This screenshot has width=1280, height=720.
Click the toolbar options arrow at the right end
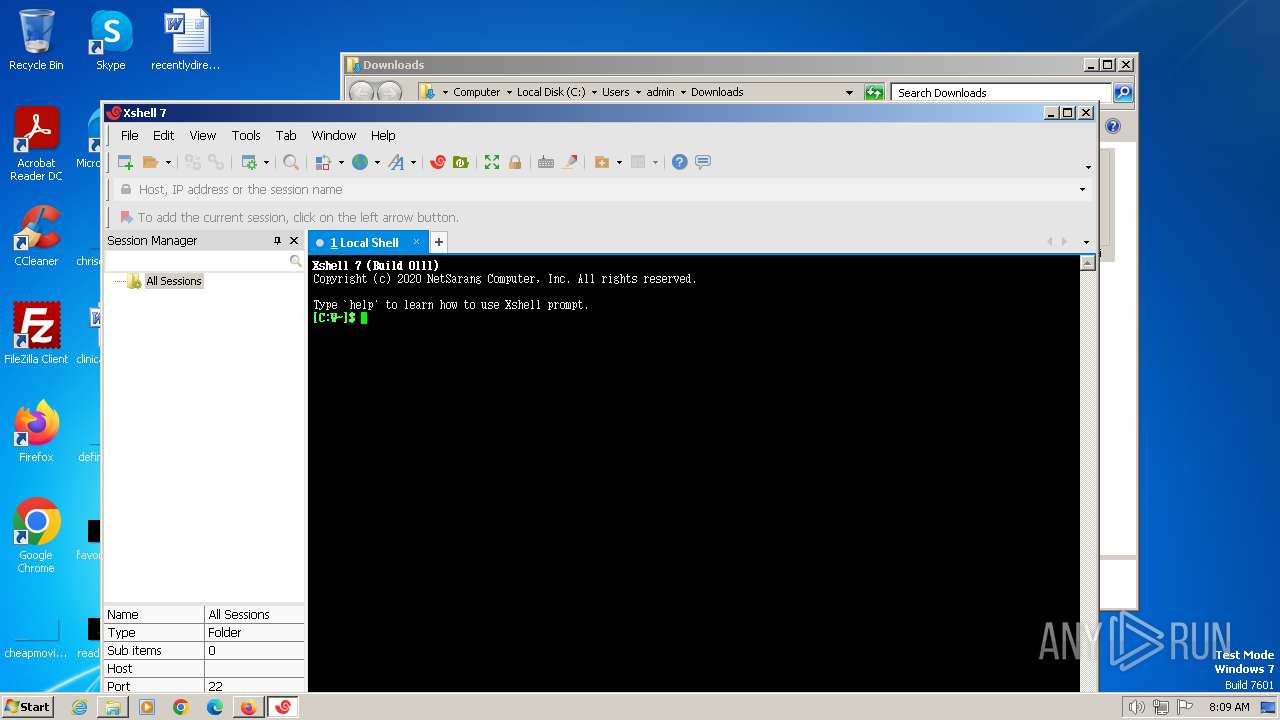(x=1088, y=167)
